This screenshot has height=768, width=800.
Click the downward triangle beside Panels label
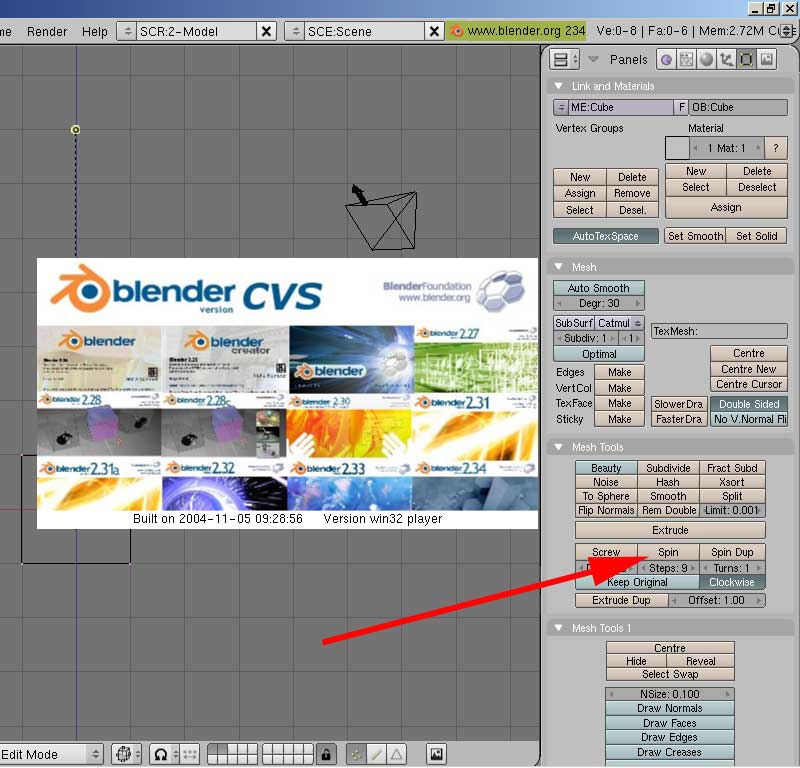[593, 60]
